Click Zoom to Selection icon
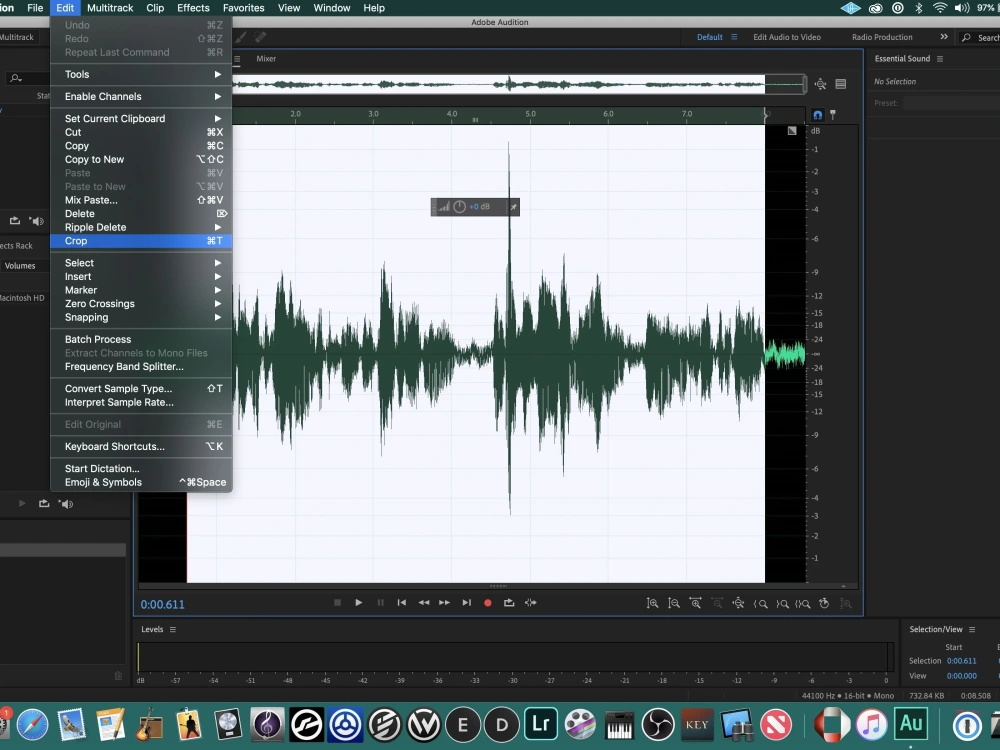 pyautogui.click(x=803, y=603)
